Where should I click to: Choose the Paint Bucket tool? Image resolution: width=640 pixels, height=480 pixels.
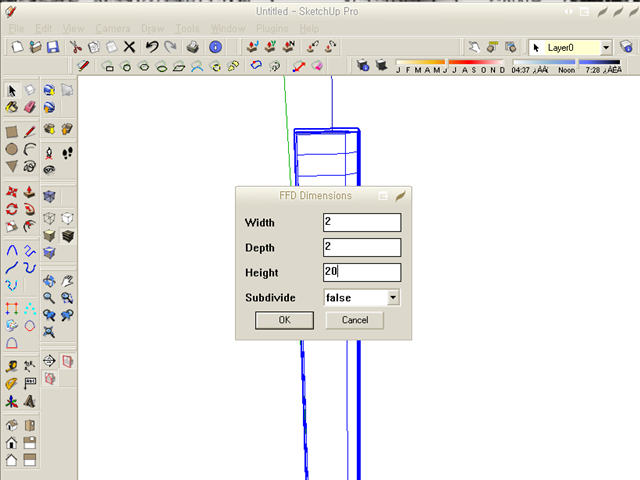pos(12,107)
